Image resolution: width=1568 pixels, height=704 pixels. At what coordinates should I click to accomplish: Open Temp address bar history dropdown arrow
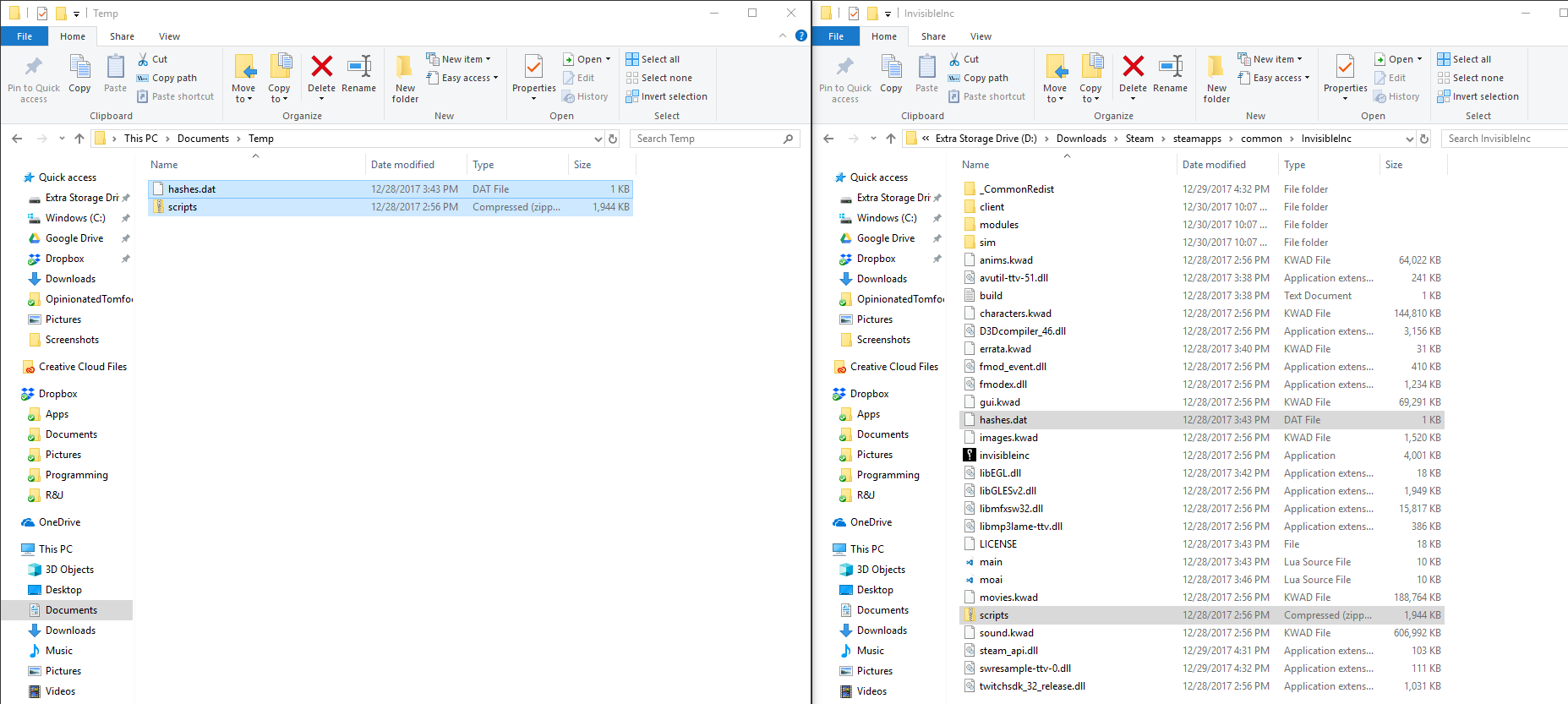pyautogui.click(x=598, y=139)
